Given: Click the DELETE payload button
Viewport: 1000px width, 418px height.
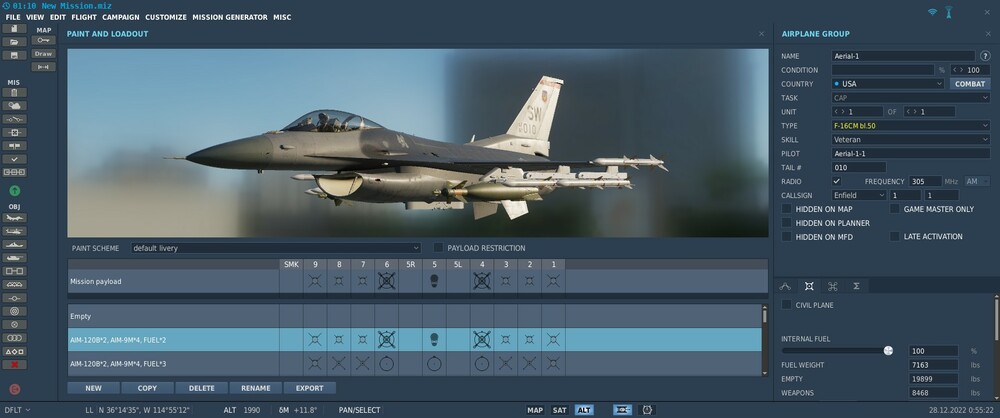Looking at the screenshot, I should [x=202, y=388].
